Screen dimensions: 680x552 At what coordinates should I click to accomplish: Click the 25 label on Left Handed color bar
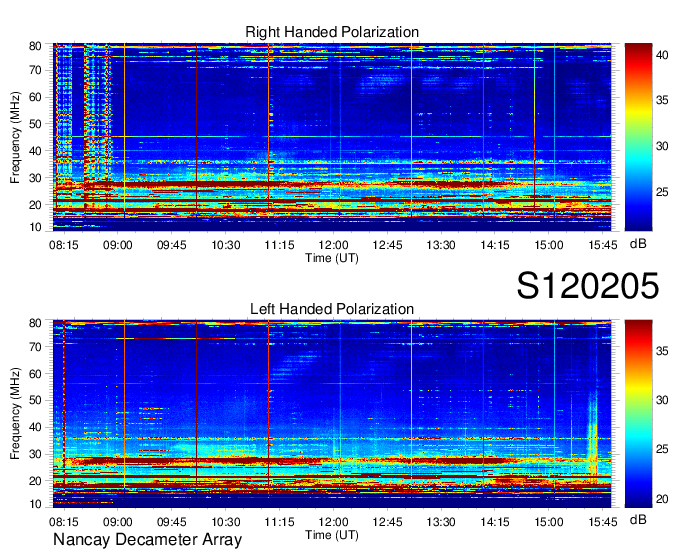[x=662, y=449]
